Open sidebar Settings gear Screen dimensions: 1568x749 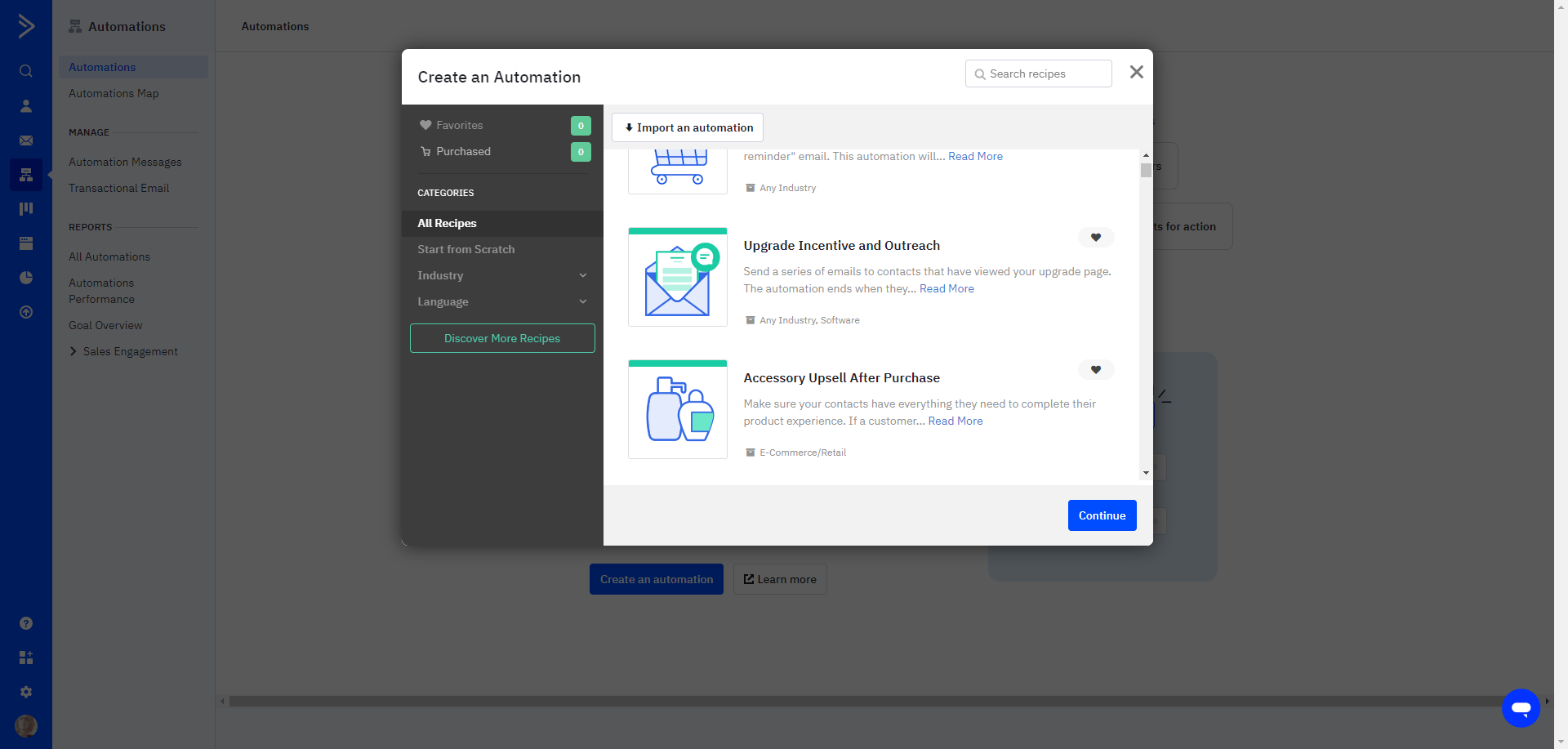(25, 691)
